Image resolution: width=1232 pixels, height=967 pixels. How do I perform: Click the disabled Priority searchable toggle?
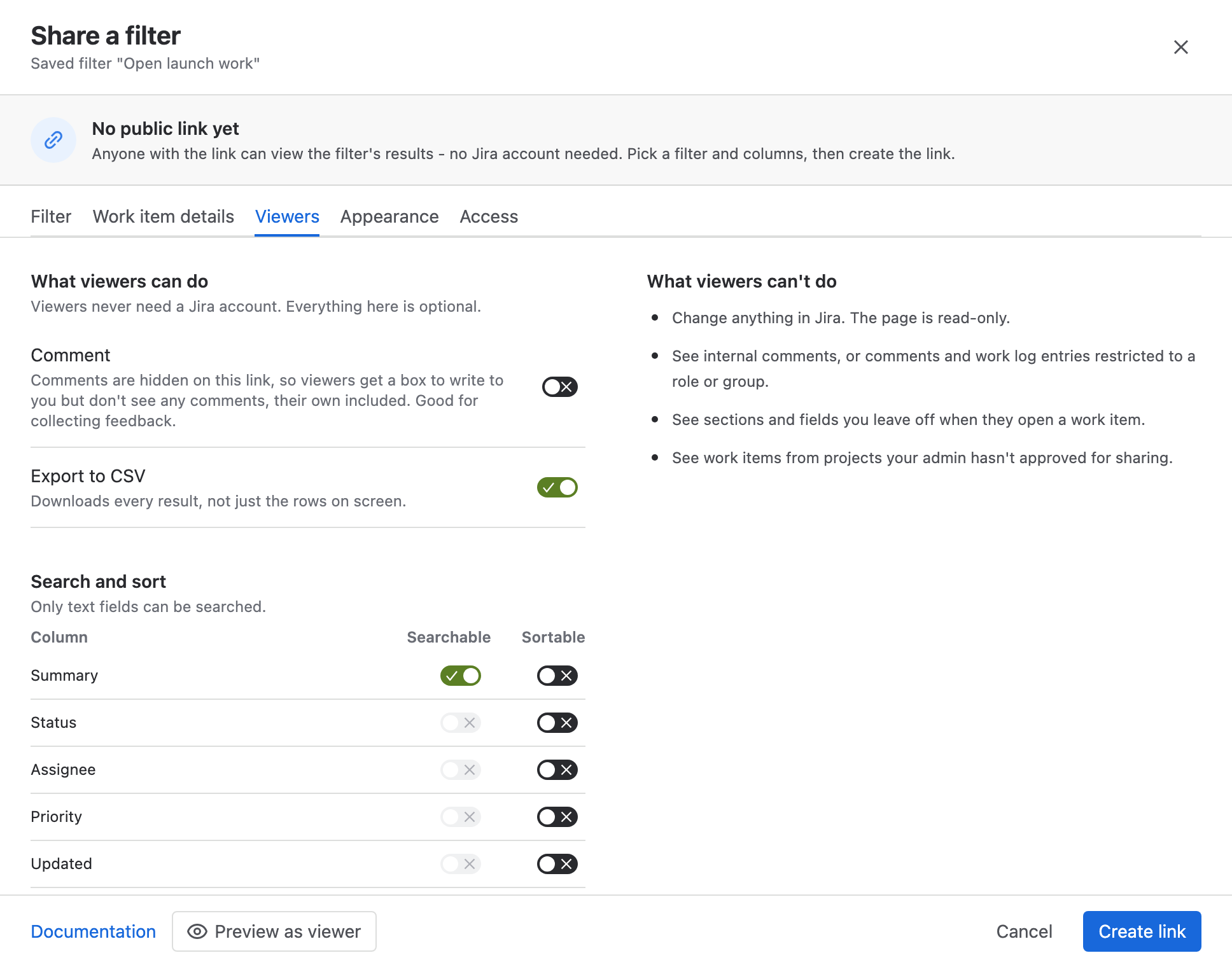click(461, 817)
